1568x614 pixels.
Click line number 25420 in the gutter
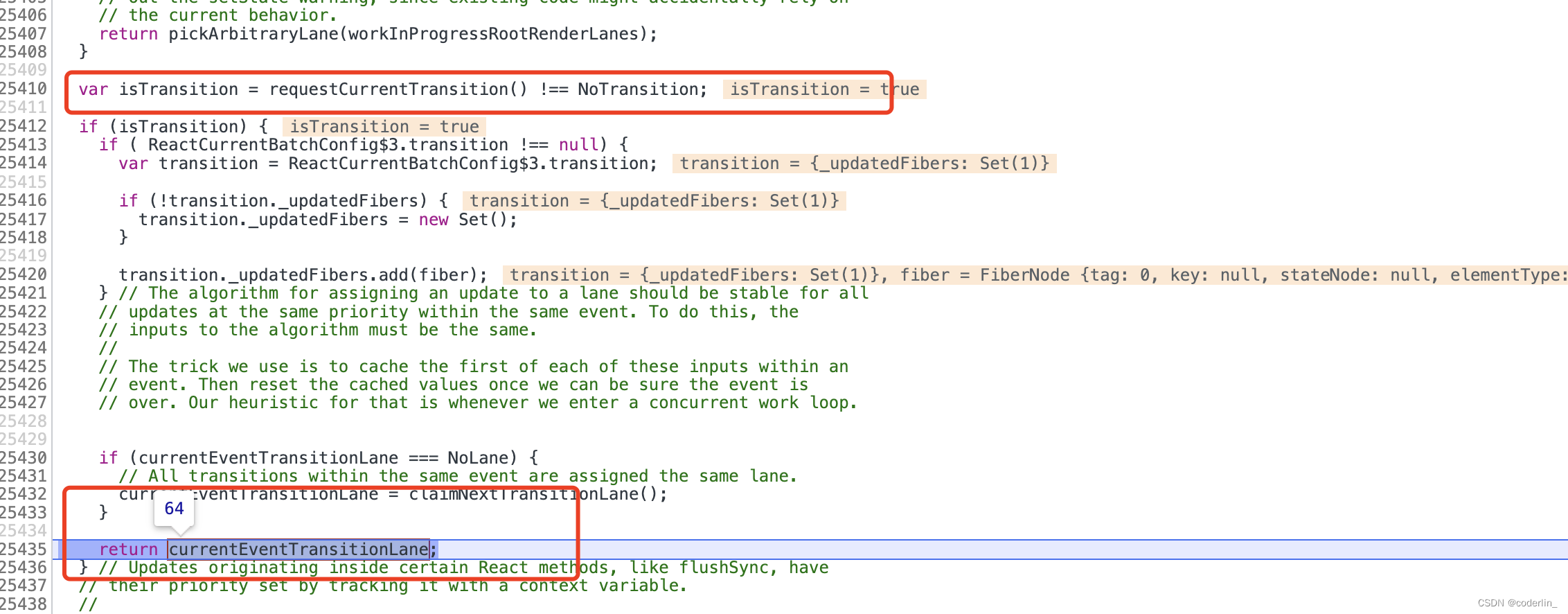pyautogui.click(x=24, y=274)
